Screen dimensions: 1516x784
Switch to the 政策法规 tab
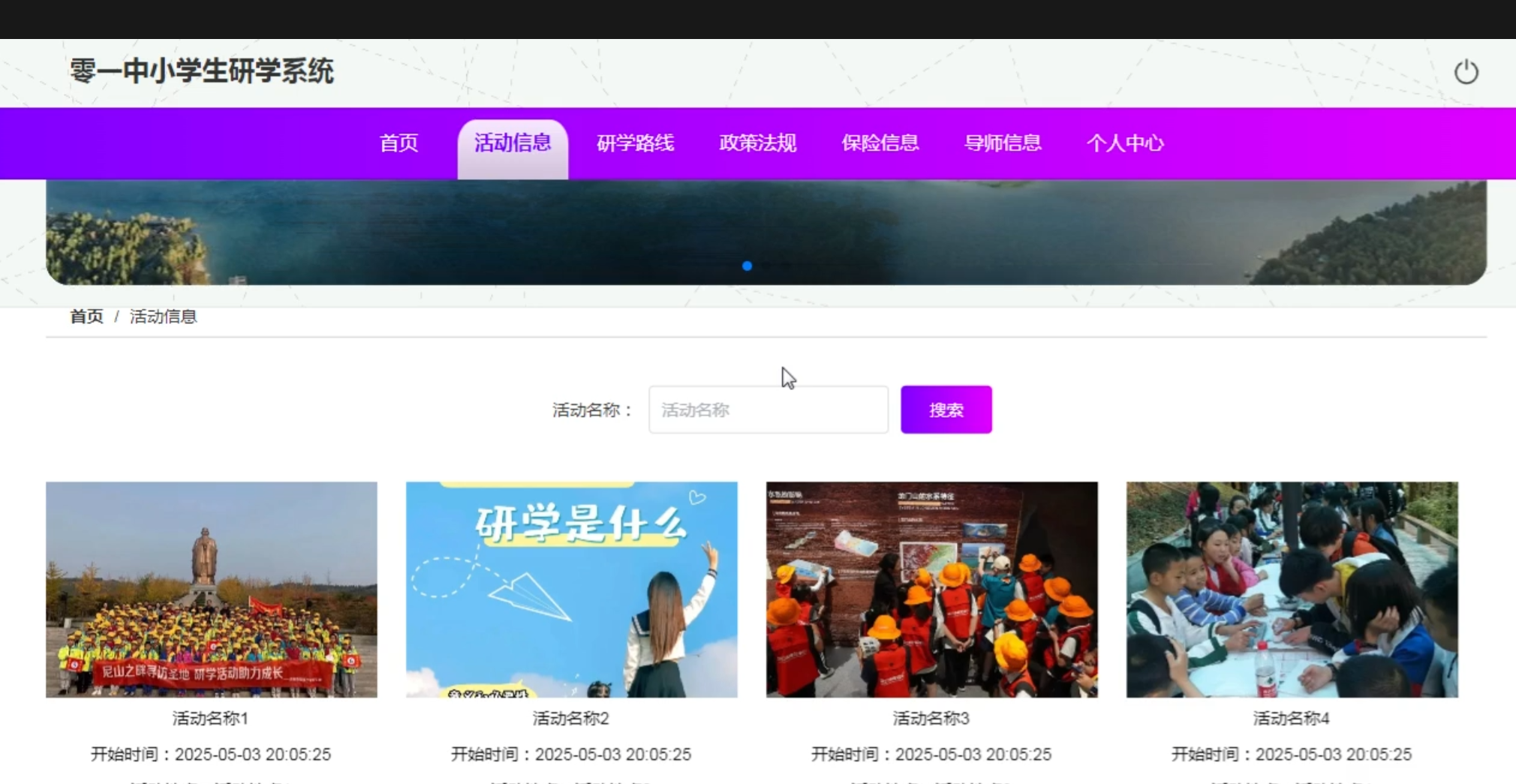point(757,143)
